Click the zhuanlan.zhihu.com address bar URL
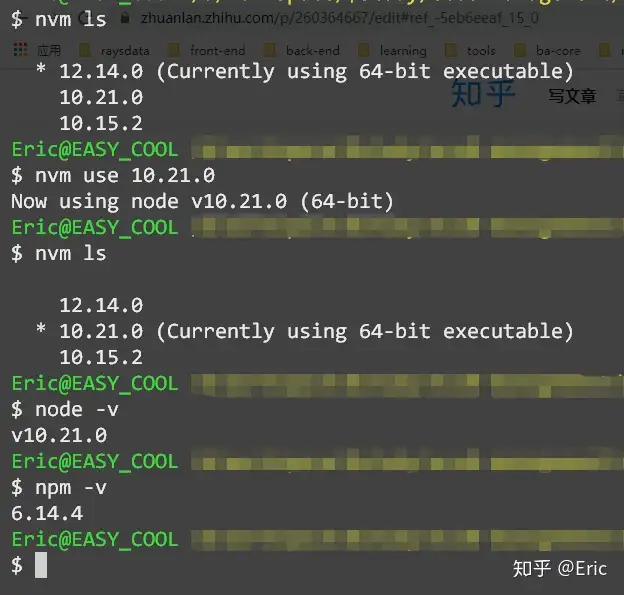624x595 pixels. pyautogui.click(x=339, y=18)
